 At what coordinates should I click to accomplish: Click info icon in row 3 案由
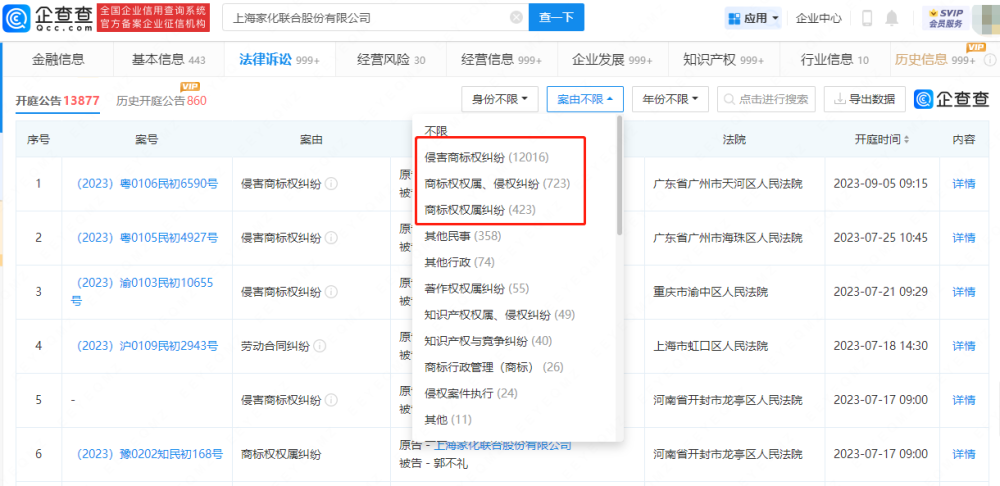[331, 291]
